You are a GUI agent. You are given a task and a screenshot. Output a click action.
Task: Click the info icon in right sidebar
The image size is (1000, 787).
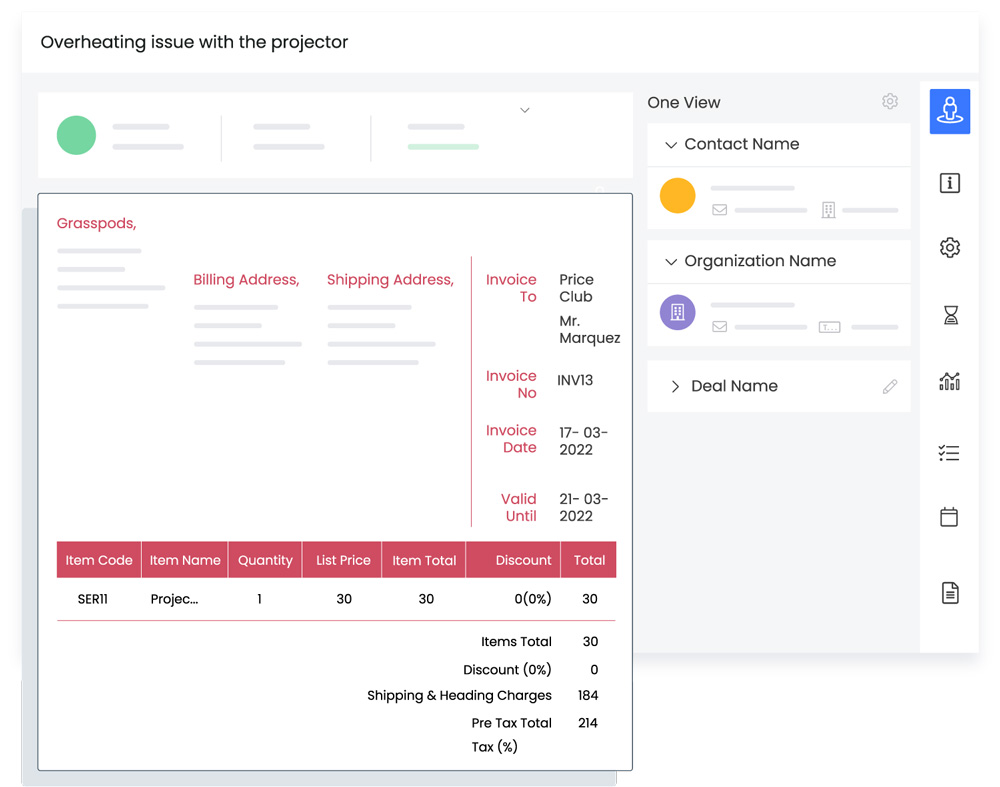[x=949, y=183]
